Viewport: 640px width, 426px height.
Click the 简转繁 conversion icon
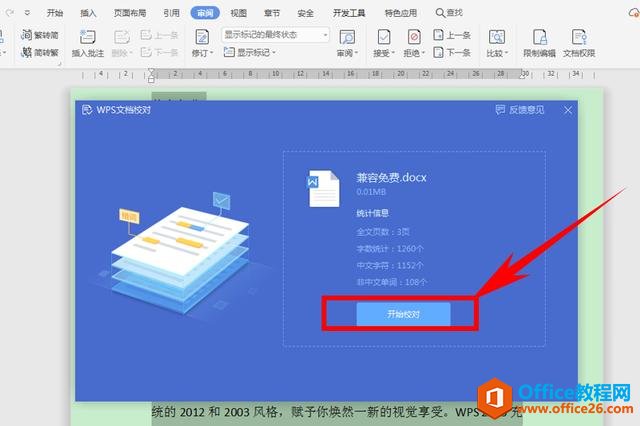pos(26,52)
